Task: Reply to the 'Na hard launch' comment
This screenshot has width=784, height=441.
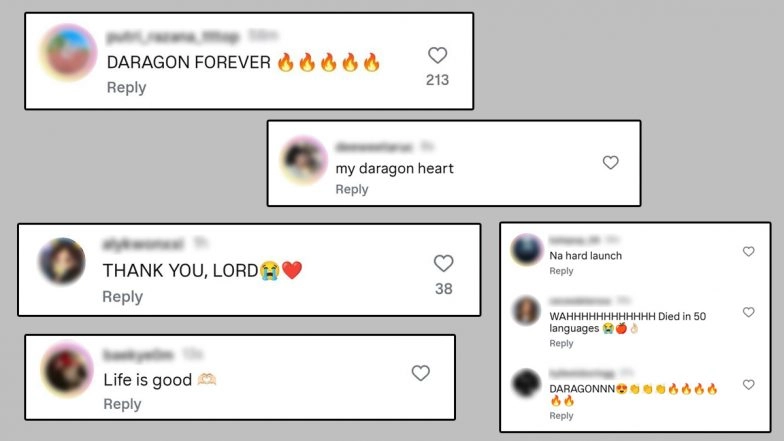Action: point(562,271)
